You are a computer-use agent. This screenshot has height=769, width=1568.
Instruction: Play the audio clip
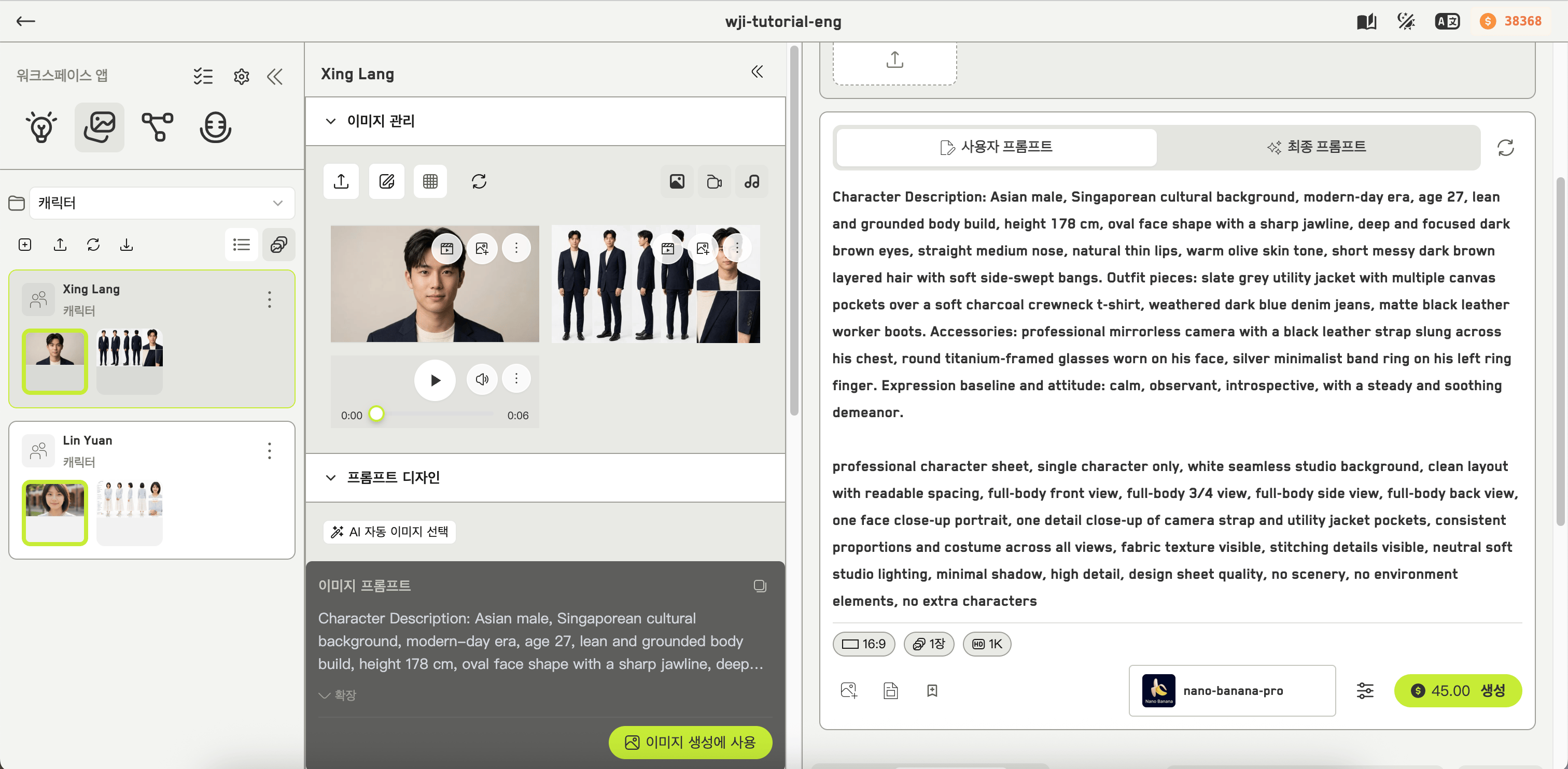(x=435, y=380)
